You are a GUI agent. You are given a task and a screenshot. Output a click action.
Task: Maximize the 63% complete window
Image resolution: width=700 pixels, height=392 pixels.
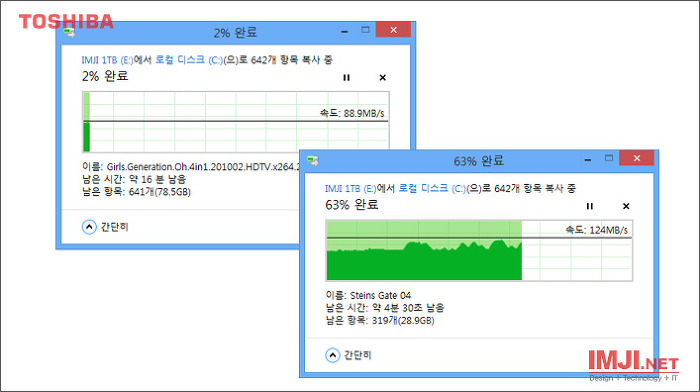coord(608,158)
